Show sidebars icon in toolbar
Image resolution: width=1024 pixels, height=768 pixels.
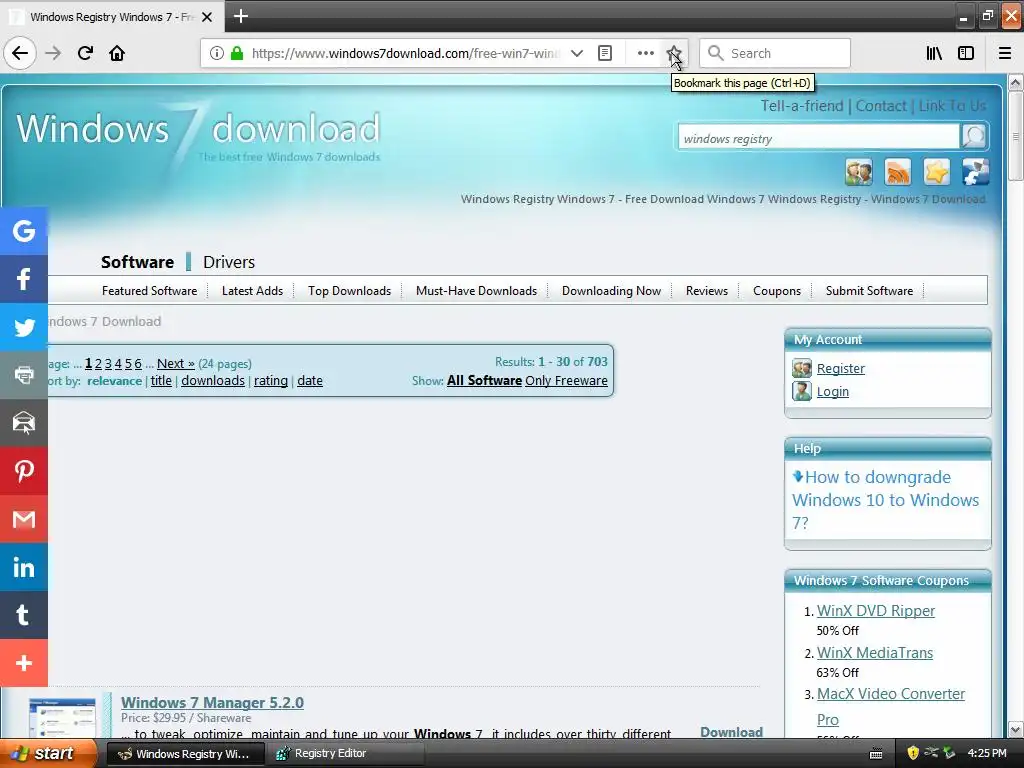click(x=966, y=53)
